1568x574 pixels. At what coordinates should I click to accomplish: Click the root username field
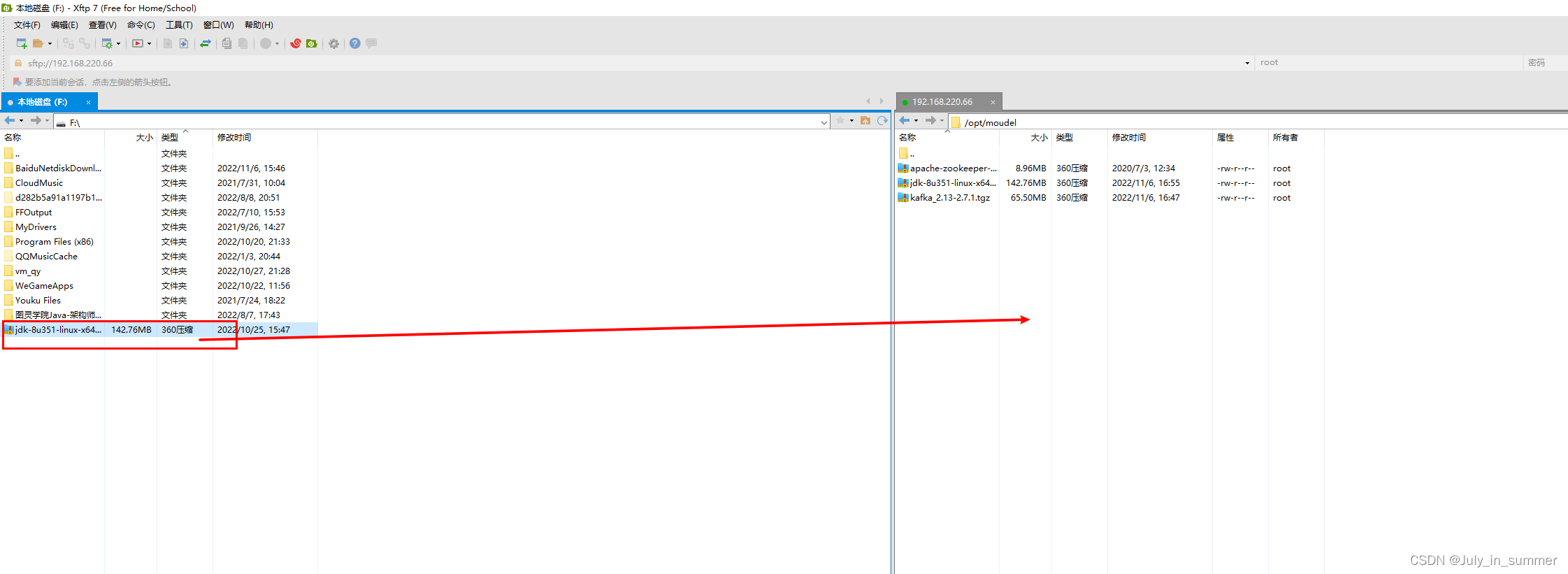click(x=1388, y=63)
